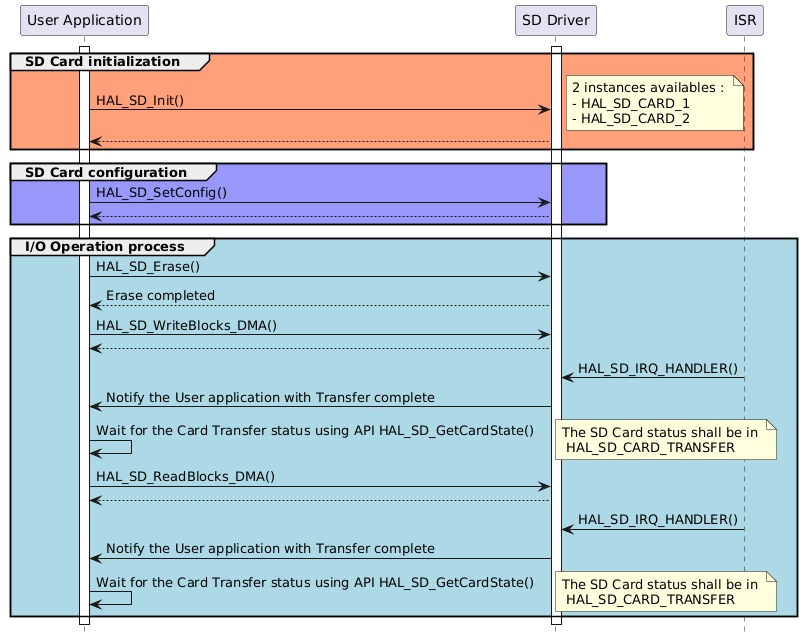
Task: Click the HAL_SD_CARD_1 line in the note
Action: click(x=631, y=103)
